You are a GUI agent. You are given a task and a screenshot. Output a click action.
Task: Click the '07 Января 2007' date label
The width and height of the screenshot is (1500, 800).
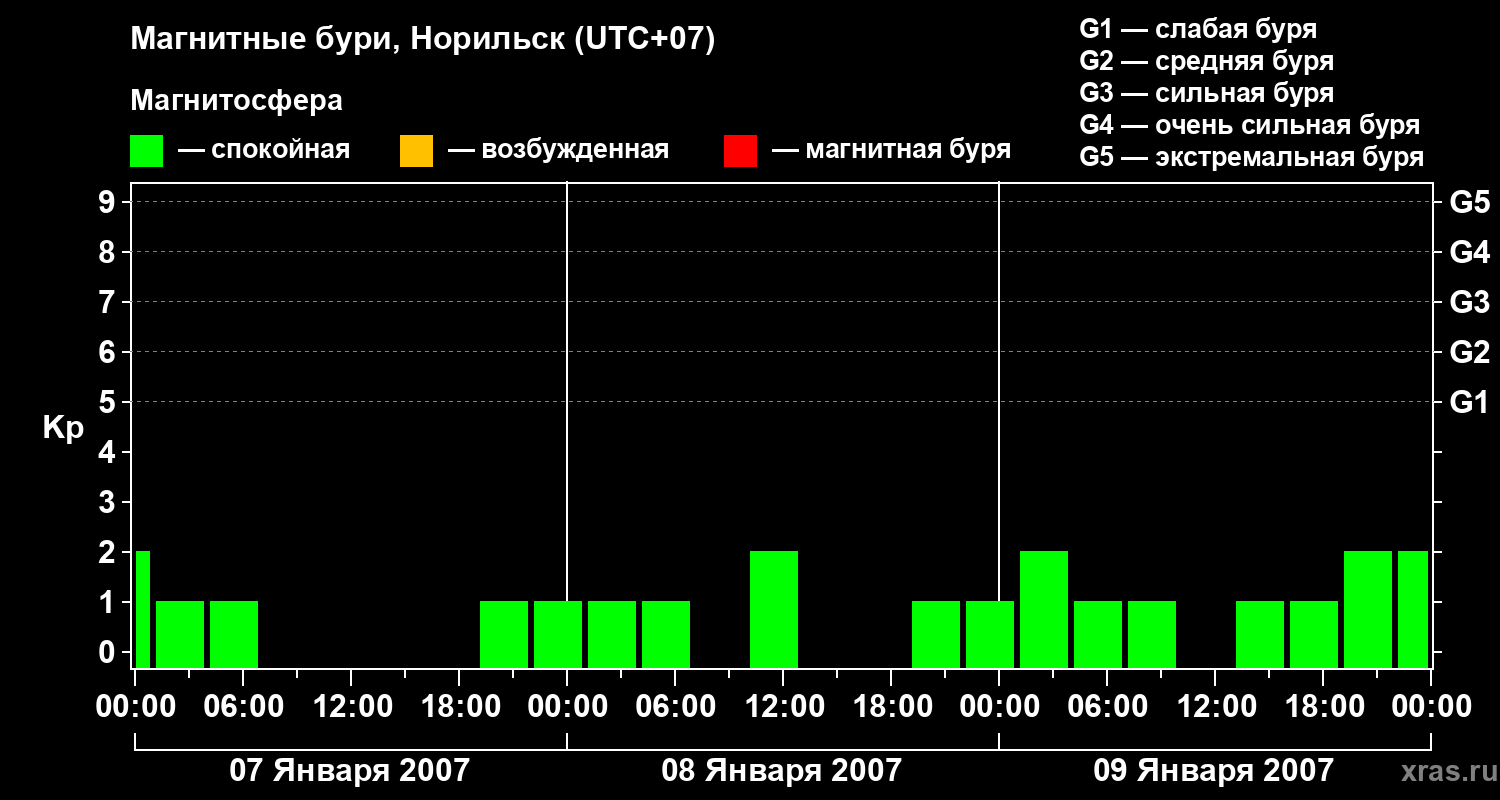(350, 770)
